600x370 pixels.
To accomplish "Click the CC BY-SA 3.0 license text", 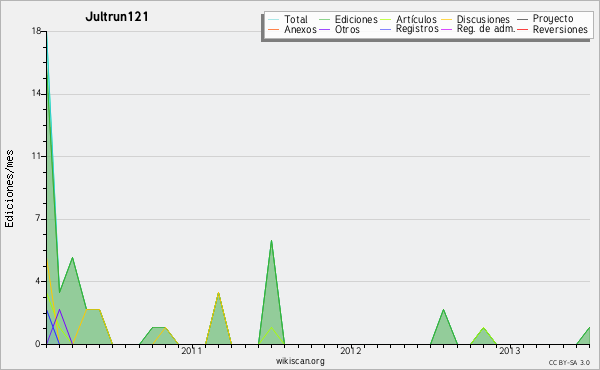I will [x=569, y=363].
